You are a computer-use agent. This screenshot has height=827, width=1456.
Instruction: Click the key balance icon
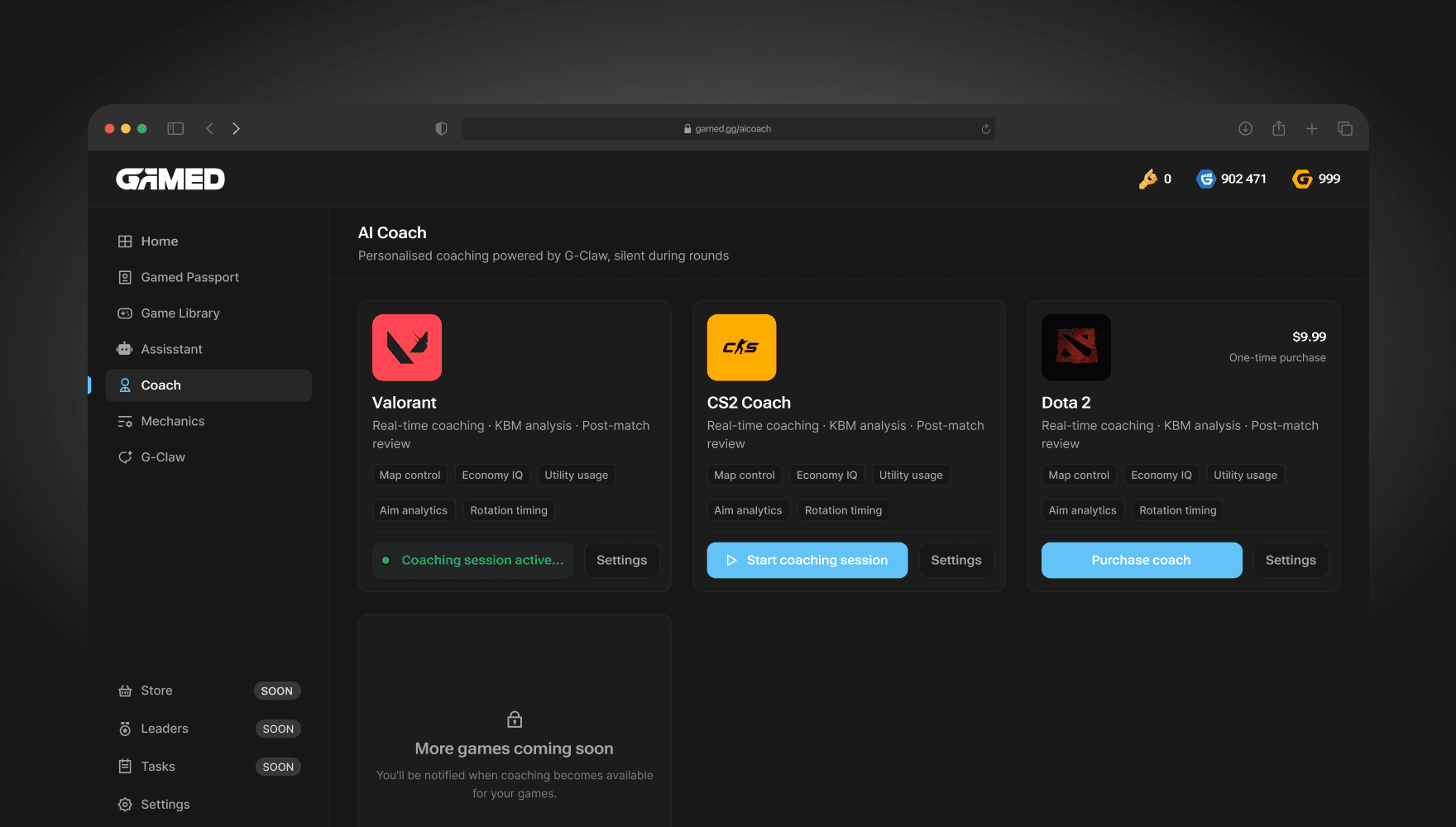[1147, 179]
